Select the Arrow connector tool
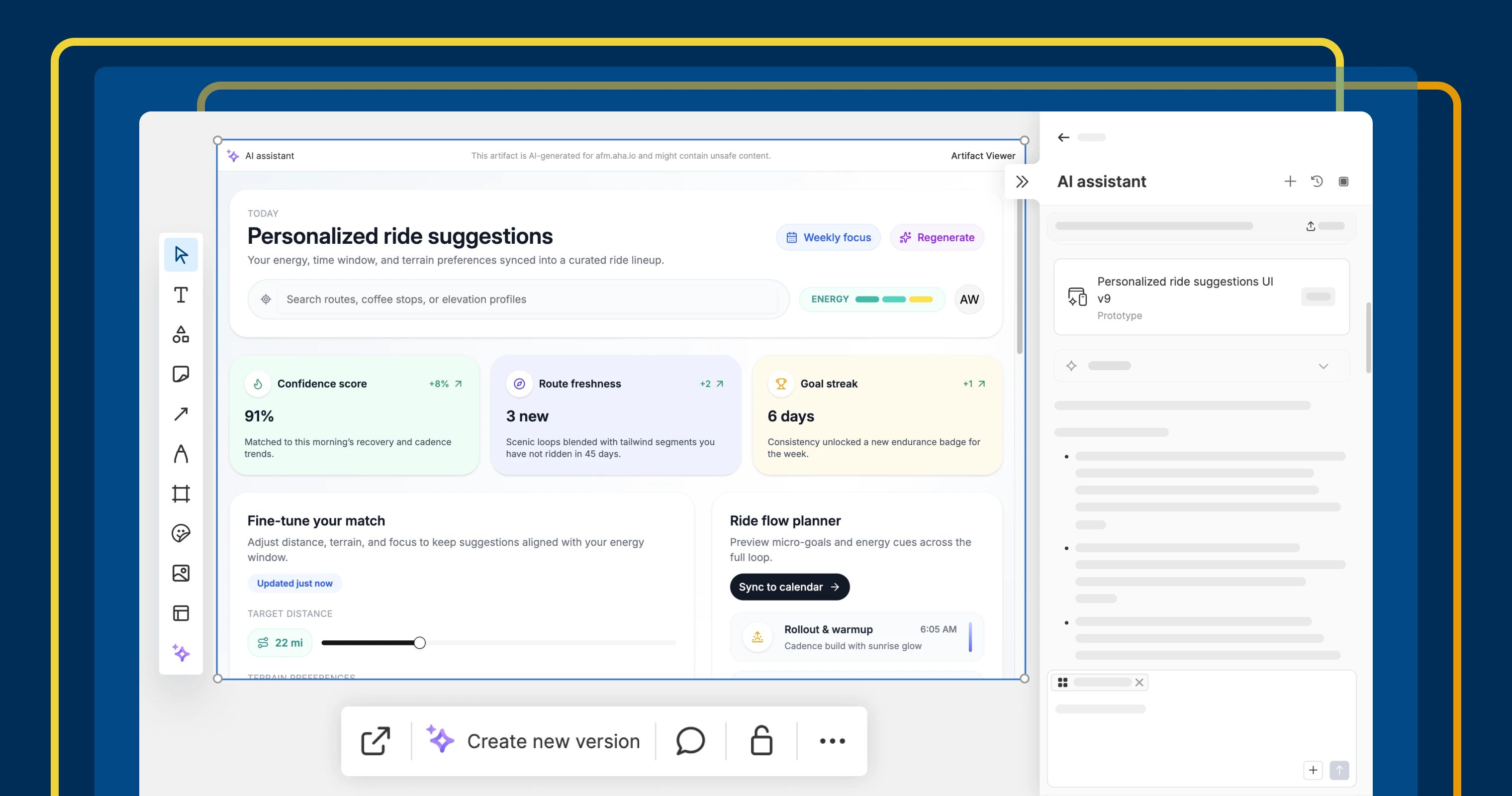The image size is (1512, 796). point(181,414)
